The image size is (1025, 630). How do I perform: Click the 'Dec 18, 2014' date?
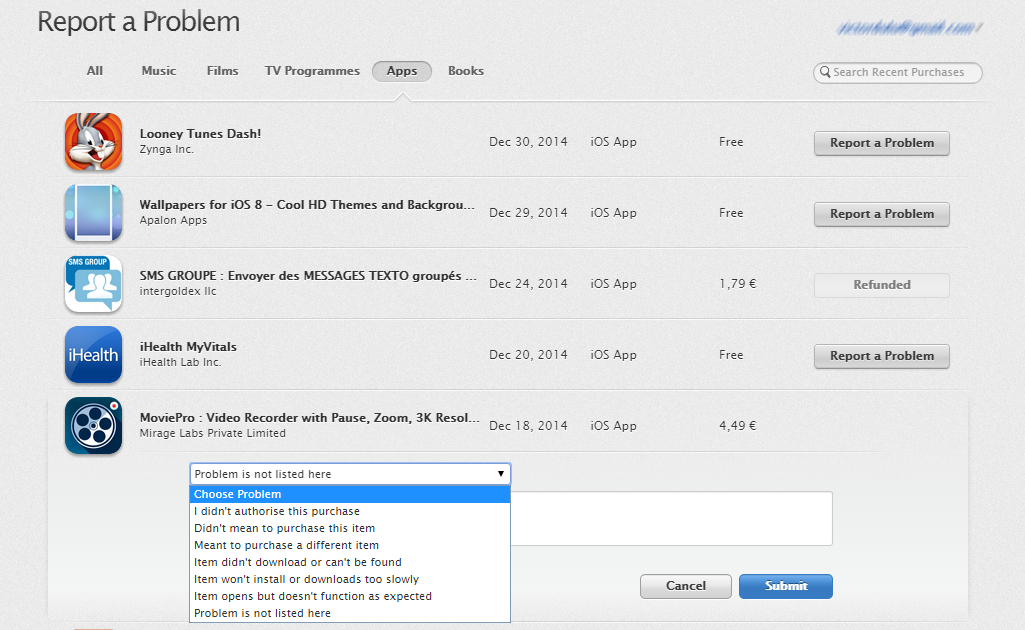[528, 425]
